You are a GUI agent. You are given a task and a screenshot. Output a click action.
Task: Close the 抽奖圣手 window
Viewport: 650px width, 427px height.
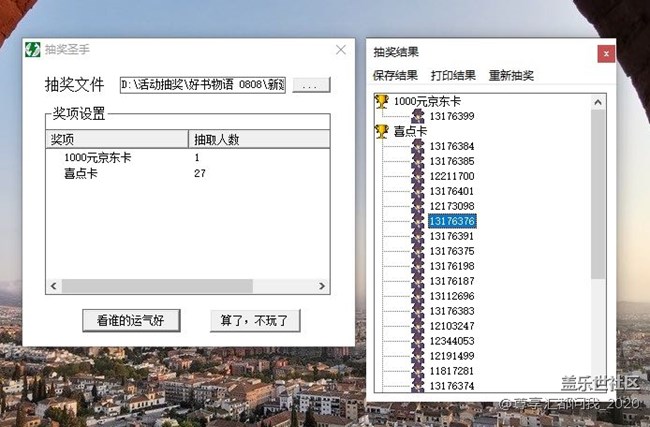click(341, 50)
